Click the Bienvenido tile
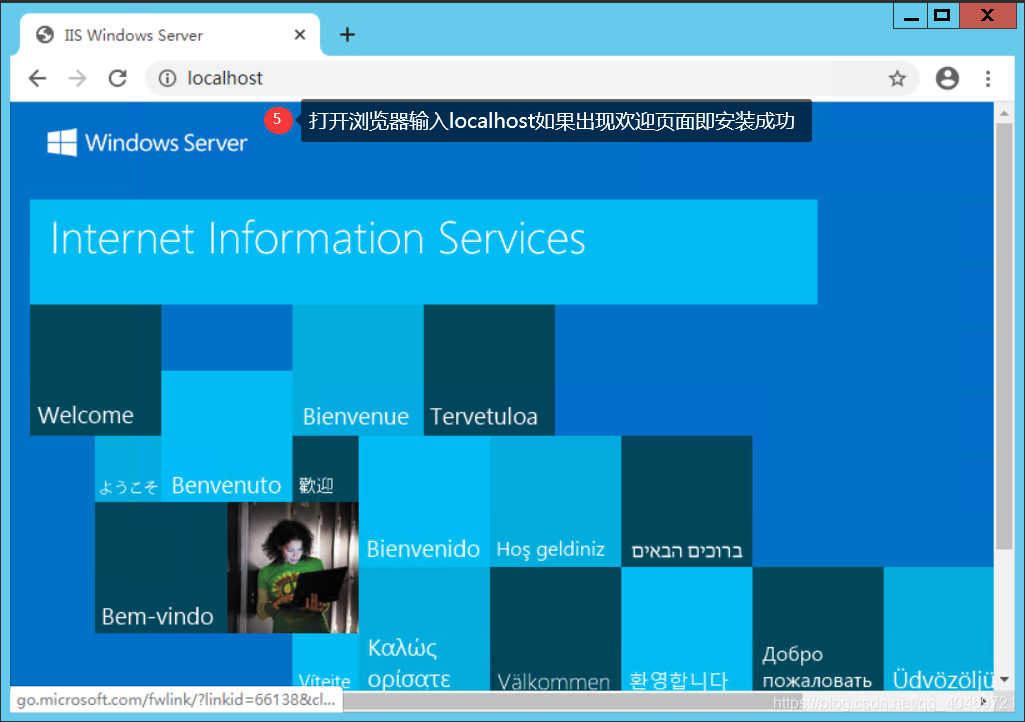Image resolution: width=1025 pixels, height=722 pixels. [x=424, y=502]
